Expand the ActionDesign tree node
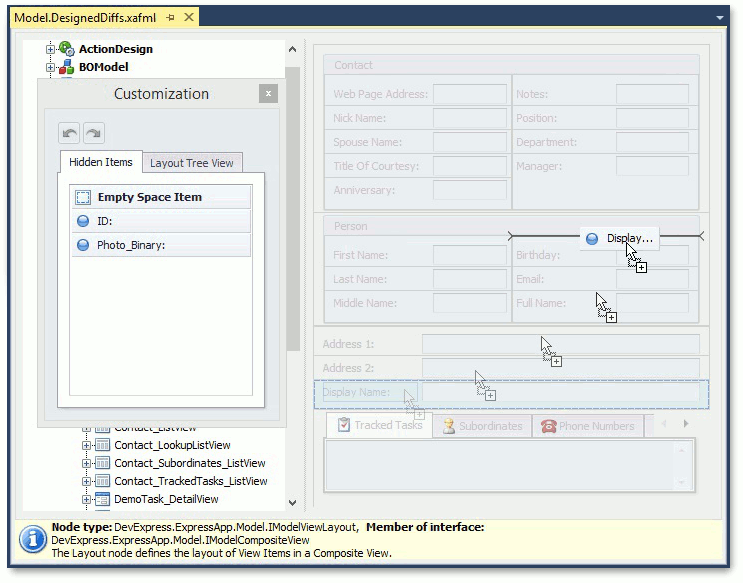Screen dimensions: 743x583 point(50,49)
